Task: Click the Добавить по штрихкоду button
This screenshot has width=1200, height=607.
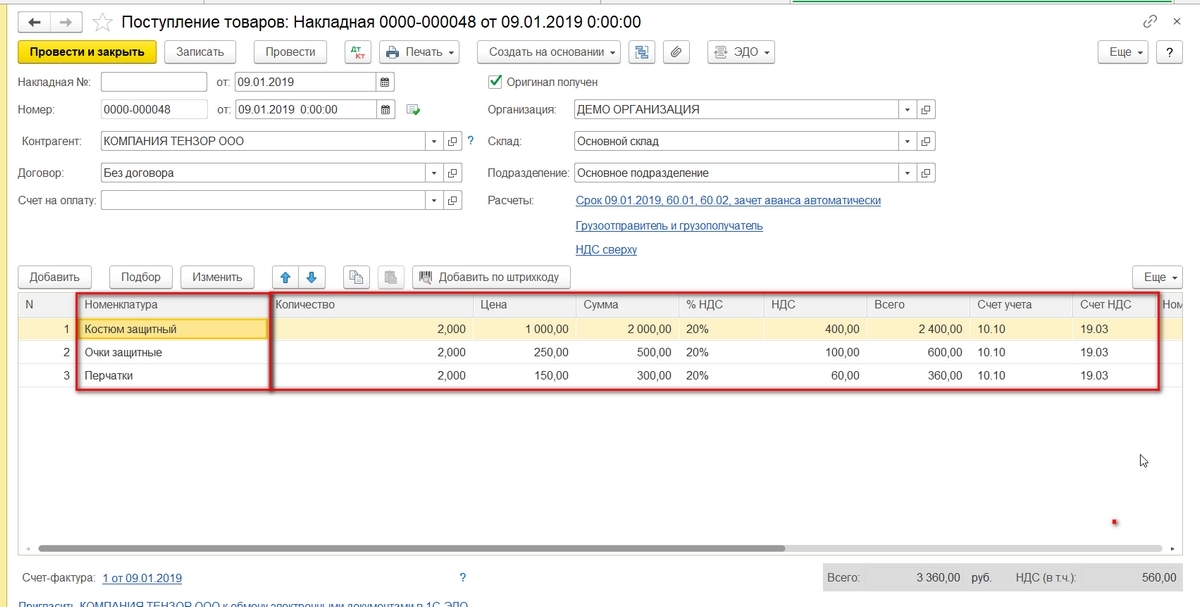Action: pyautogui.click(x=491, y=277)
